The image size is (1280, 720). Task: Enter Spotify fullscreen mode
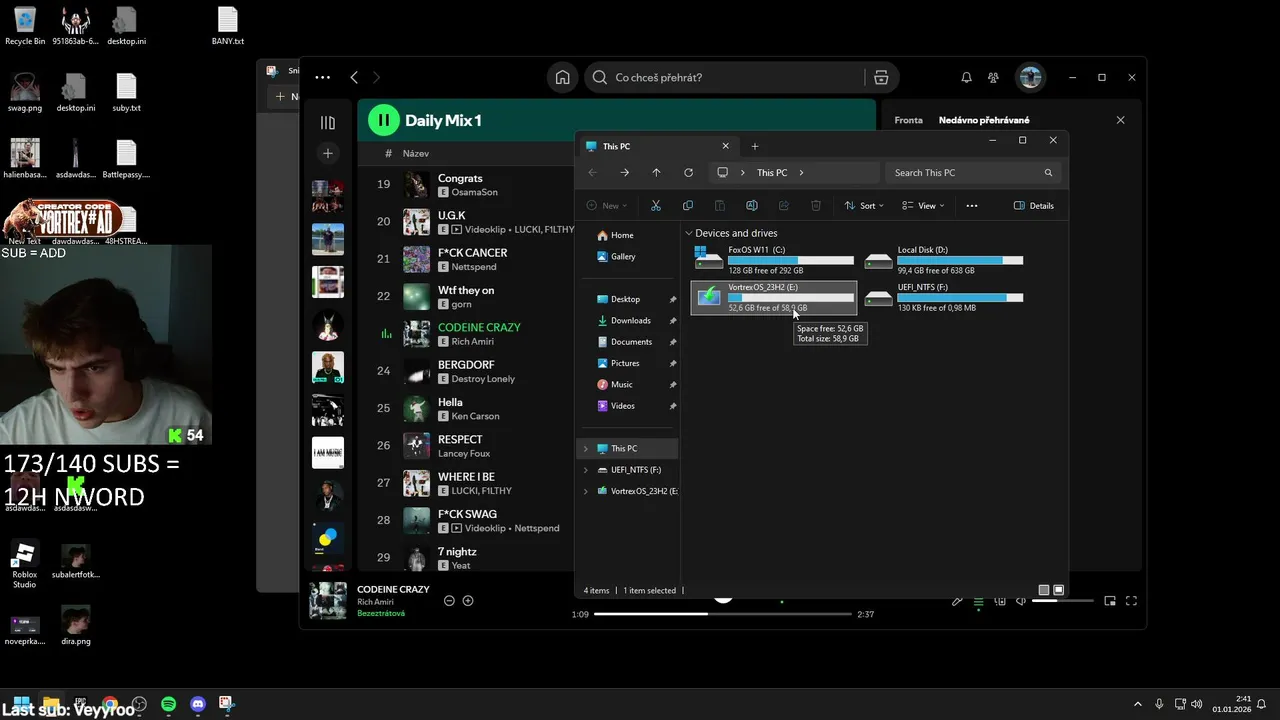[x=1132, y=601]
